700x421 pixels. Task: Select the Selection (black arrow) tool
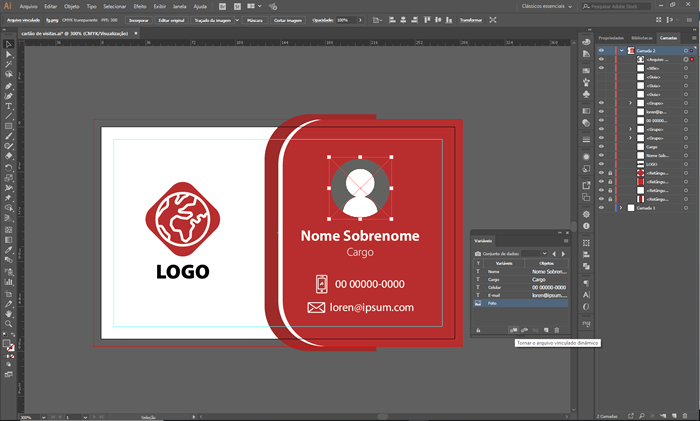pyautogui.click(x=8, y=44)
